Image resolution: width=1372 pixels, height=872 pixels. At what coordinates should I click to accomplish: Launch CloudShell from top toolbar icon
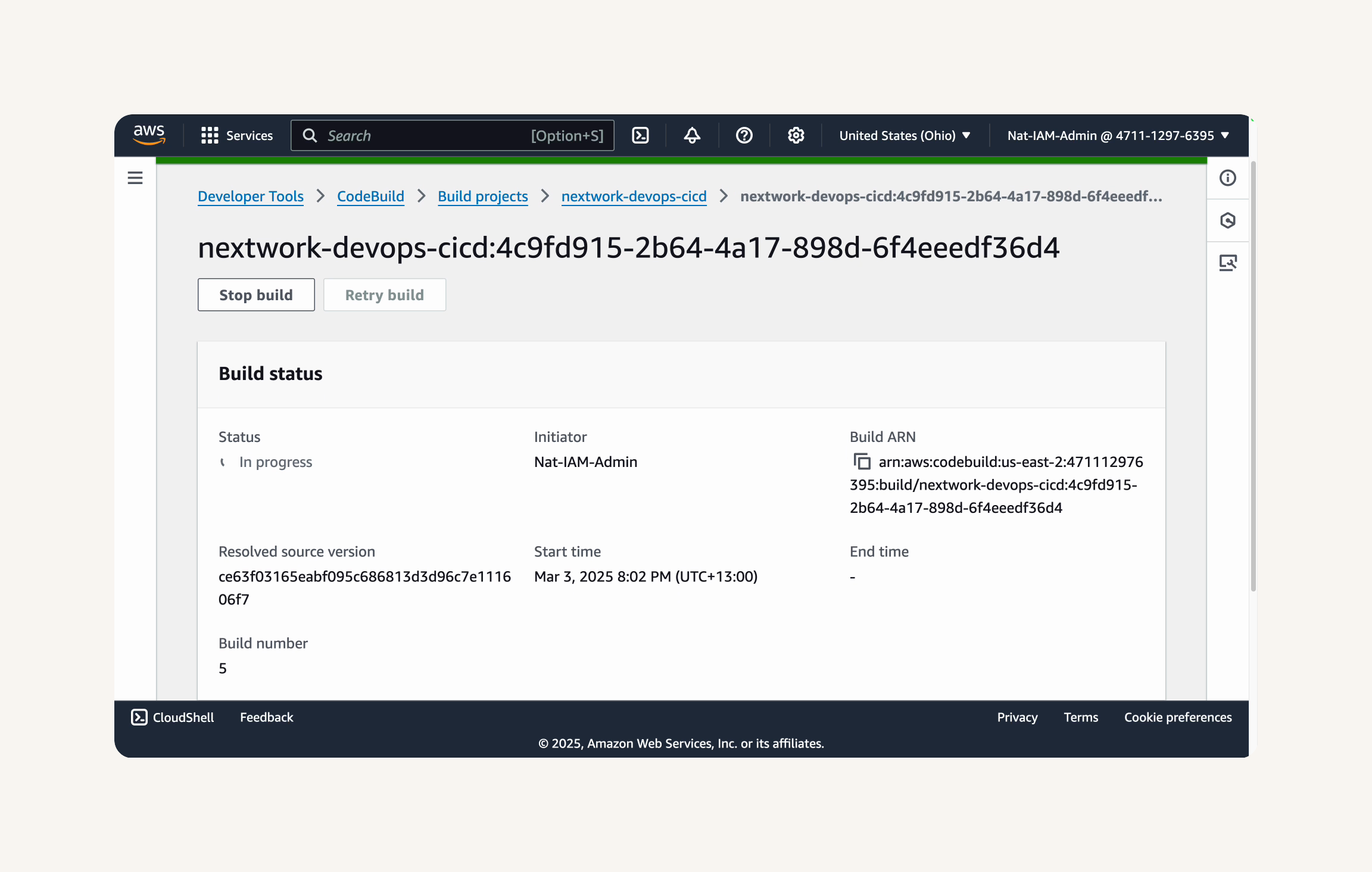[x=640, y=135]
